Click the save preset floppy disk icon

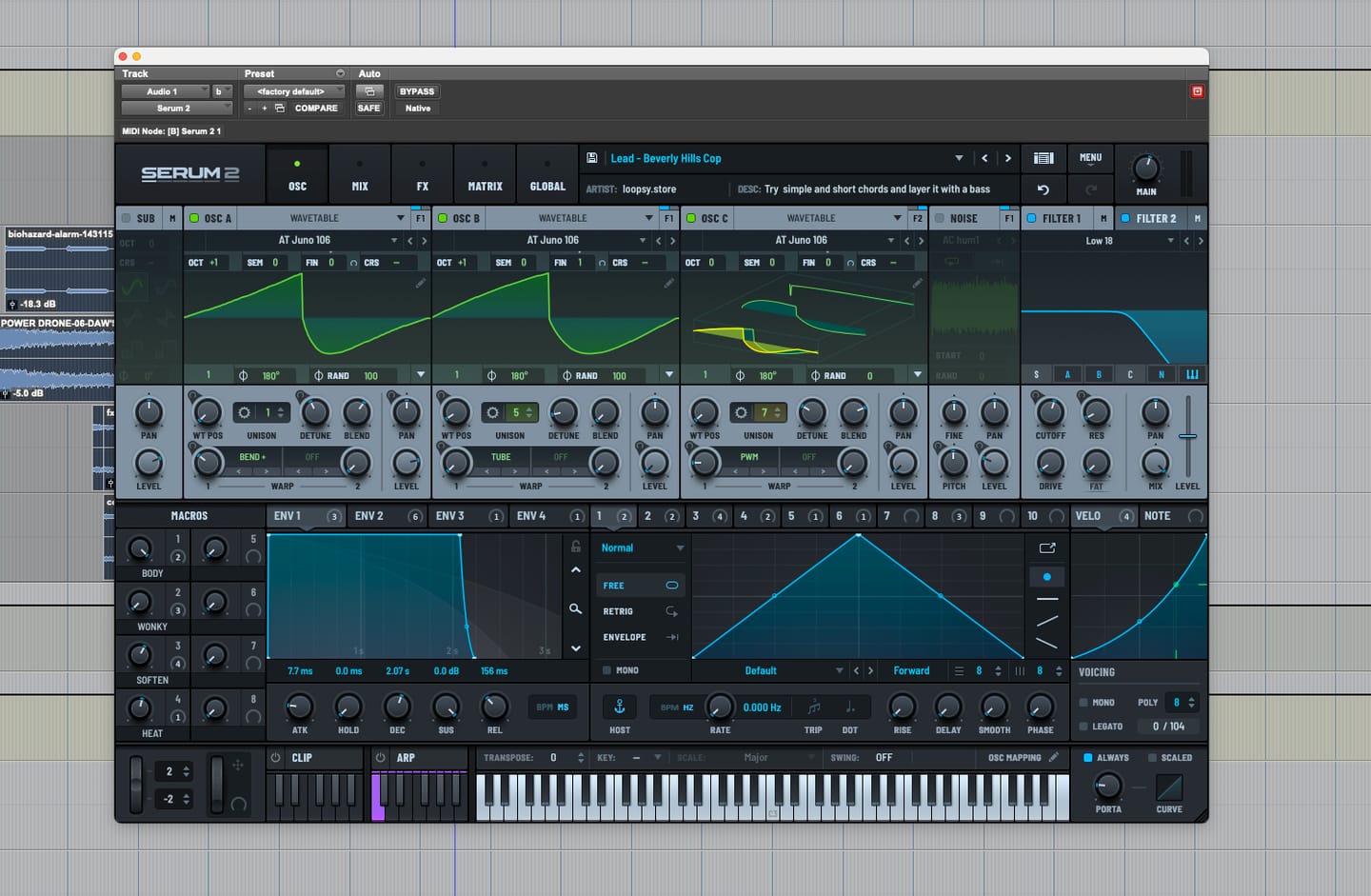tap(592, 158)
